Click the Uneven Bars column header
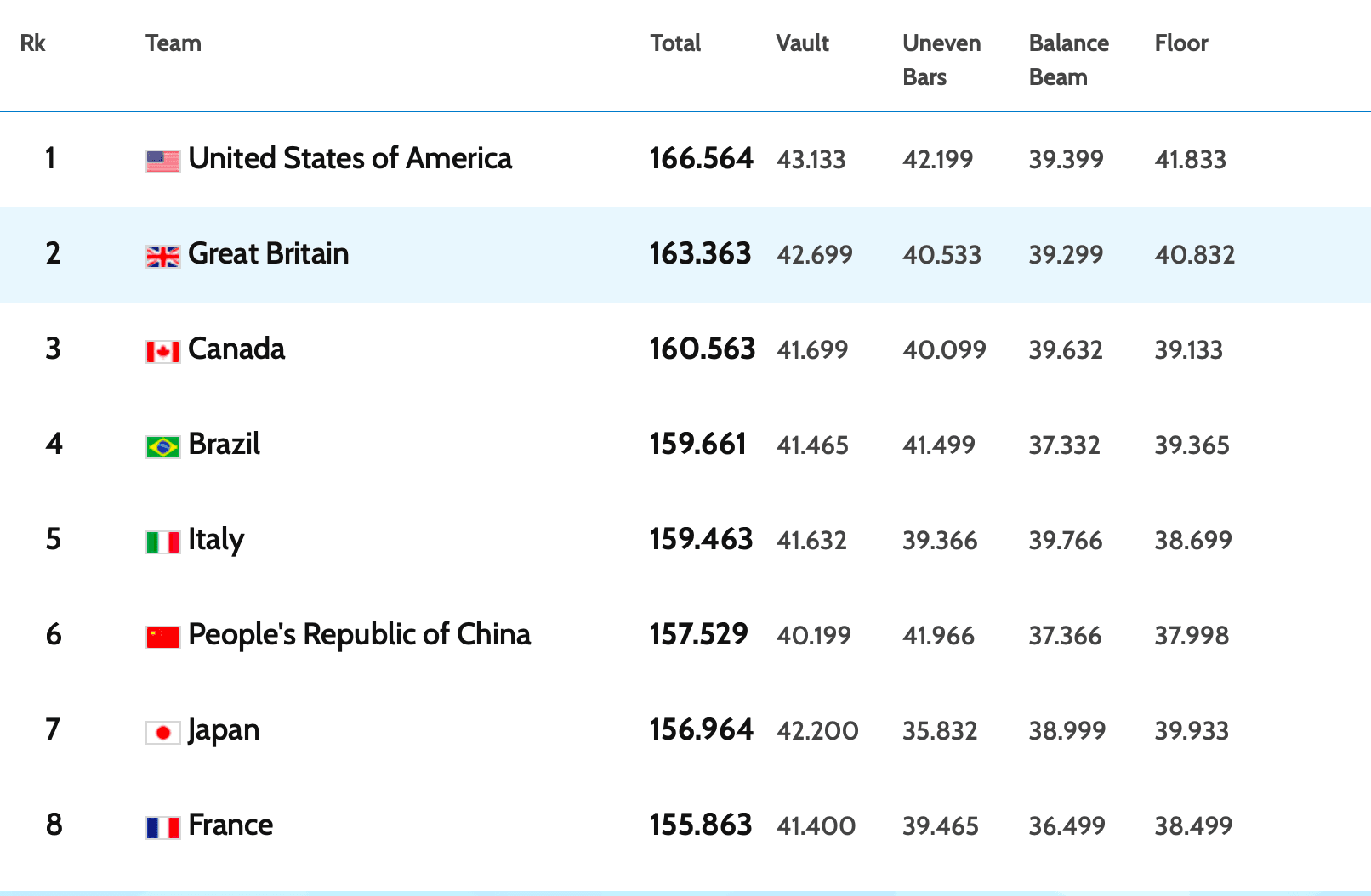The image size is (1371, 896). coord(941,60)
